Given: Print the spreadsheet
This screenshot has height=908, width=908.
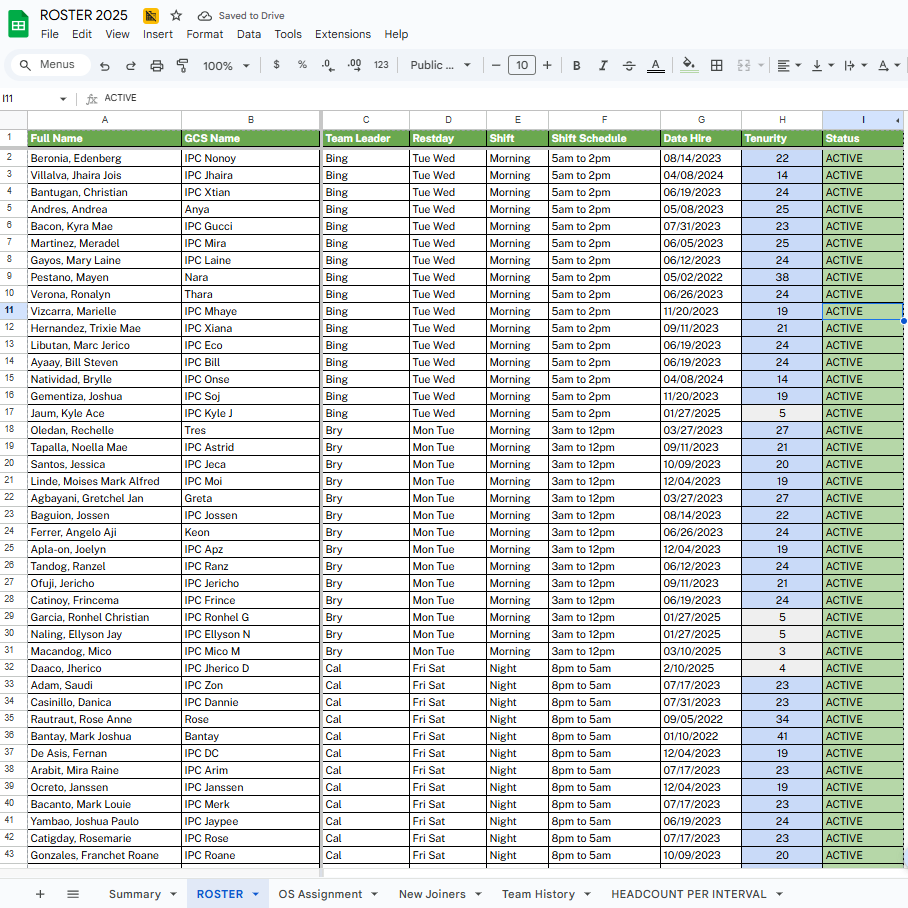Looking at the screenshot, I should pos(157,65).
